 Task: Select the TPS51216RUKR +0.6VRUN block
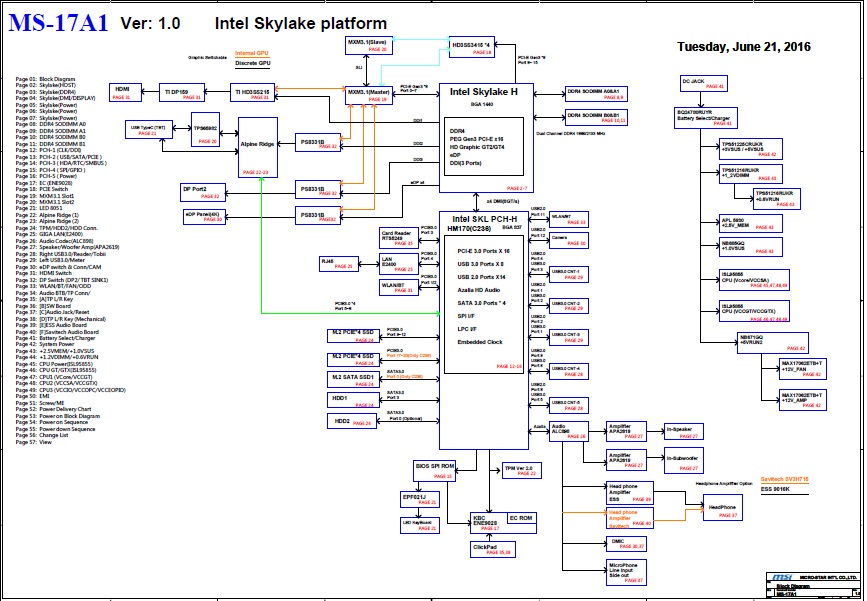[776, 199]
